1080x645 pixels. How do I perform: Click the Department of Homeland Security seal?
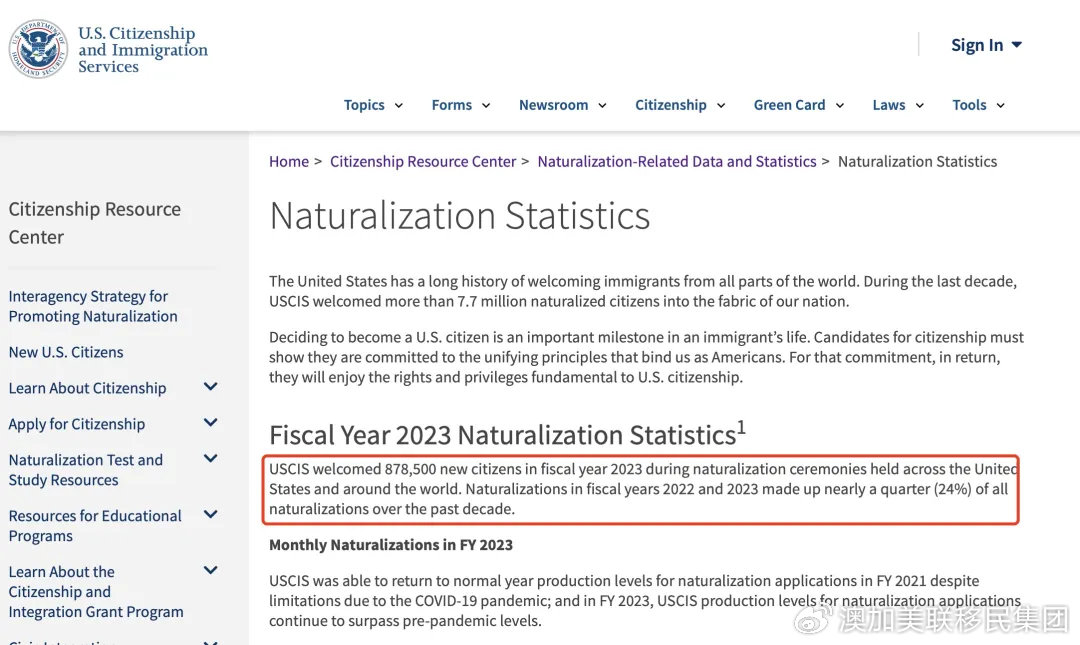coord(38,49)
